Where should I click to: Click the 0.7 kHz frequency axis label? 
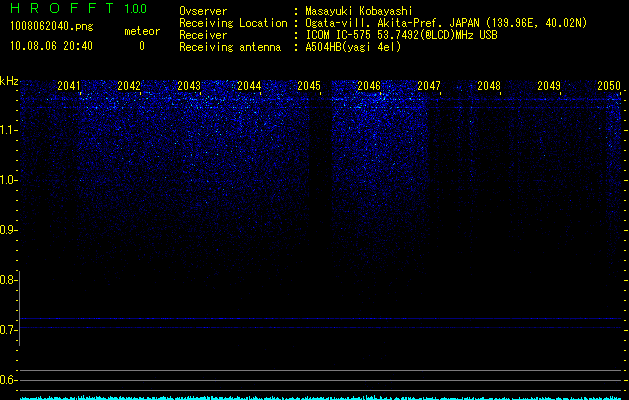tap(8, 330)
